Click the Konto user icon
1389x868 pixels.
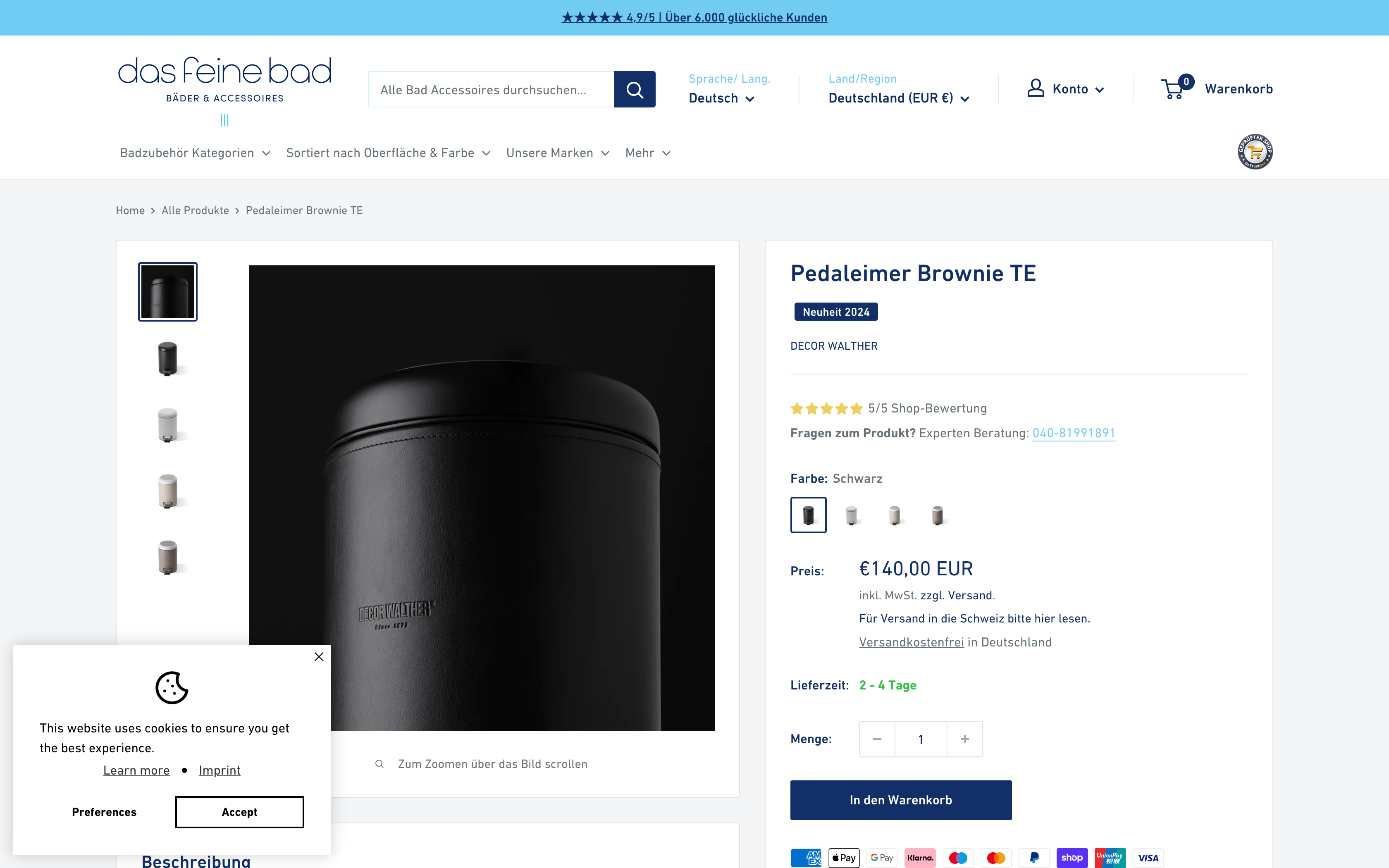coord(1036,88)
